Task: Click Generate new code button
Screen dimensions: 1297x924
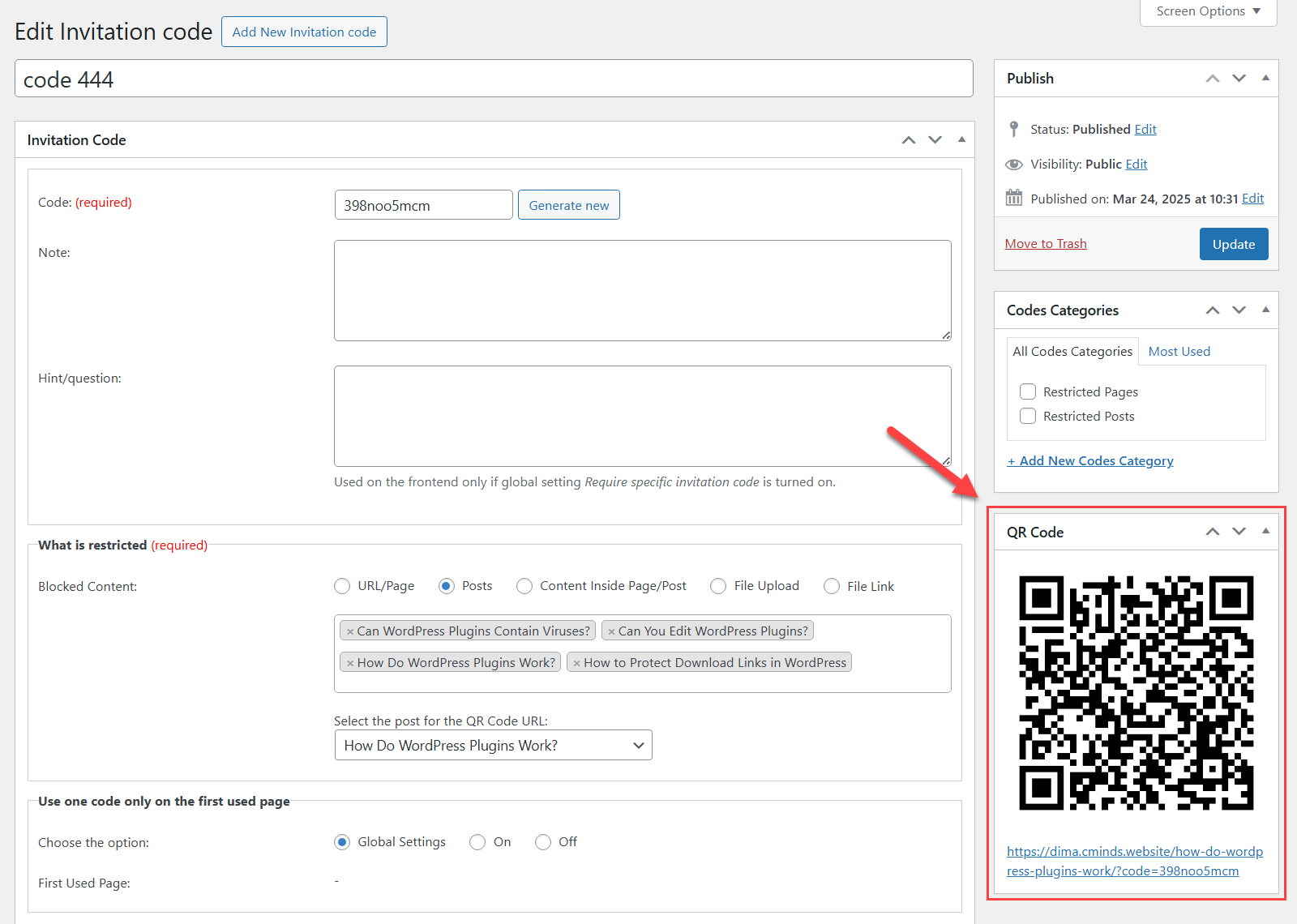Action: tap(568, 205)
